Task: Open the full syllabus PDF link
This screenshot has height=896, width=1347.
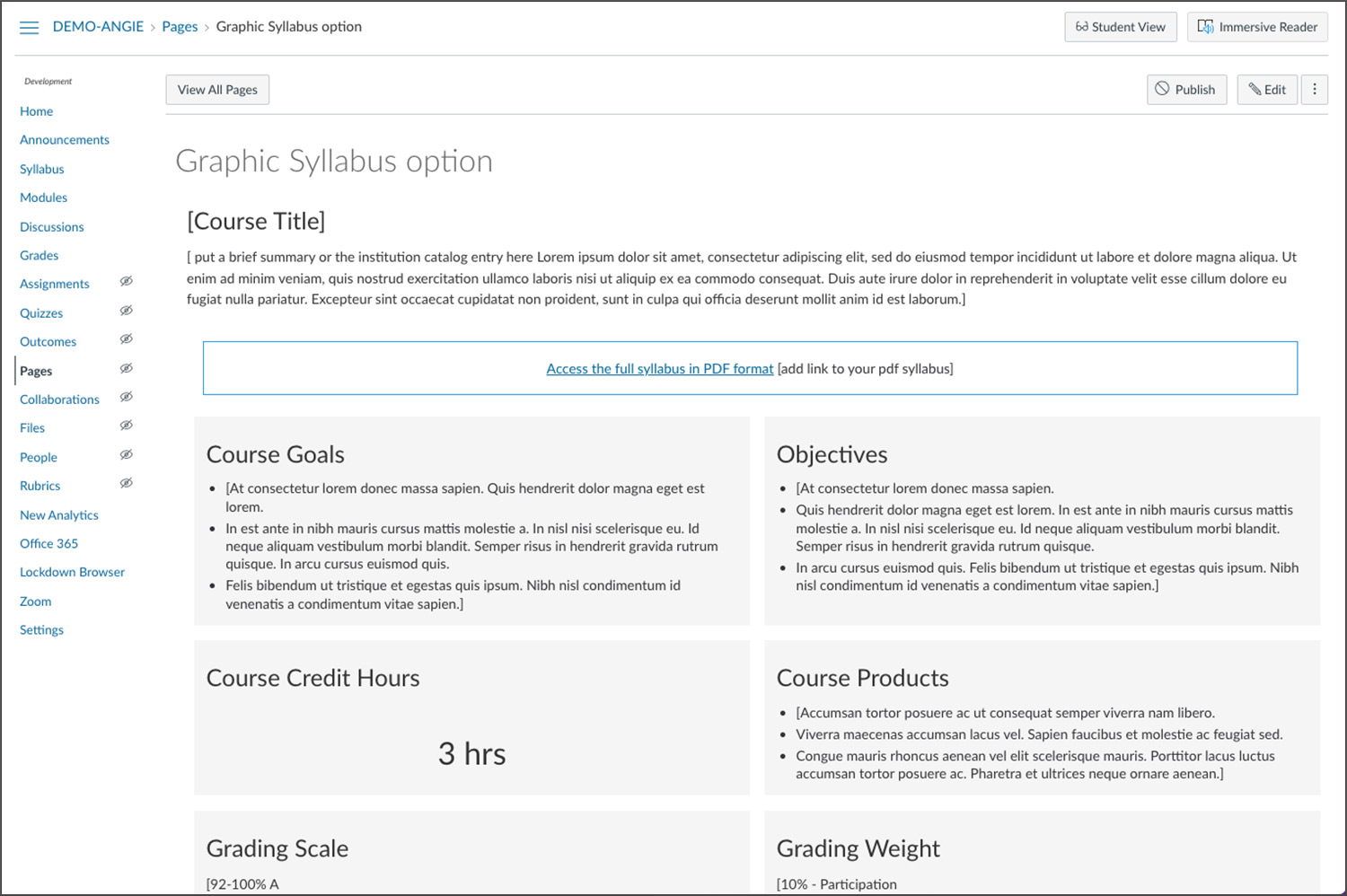Action: (x=659, y=369)
